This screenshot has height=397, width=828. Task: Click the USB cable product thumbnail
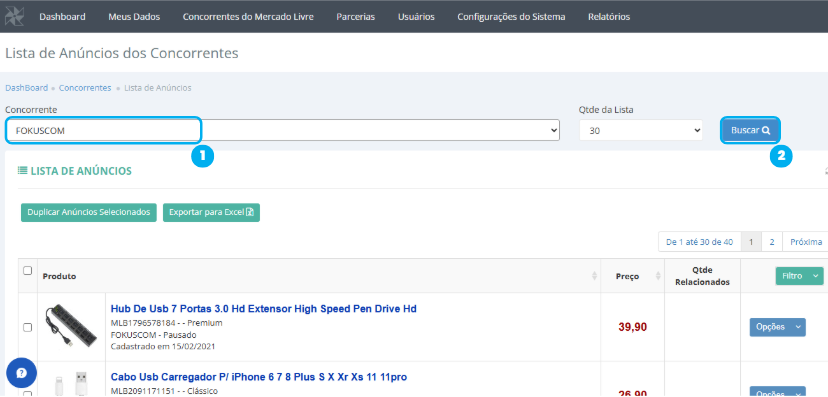click(x=71, y=384)
